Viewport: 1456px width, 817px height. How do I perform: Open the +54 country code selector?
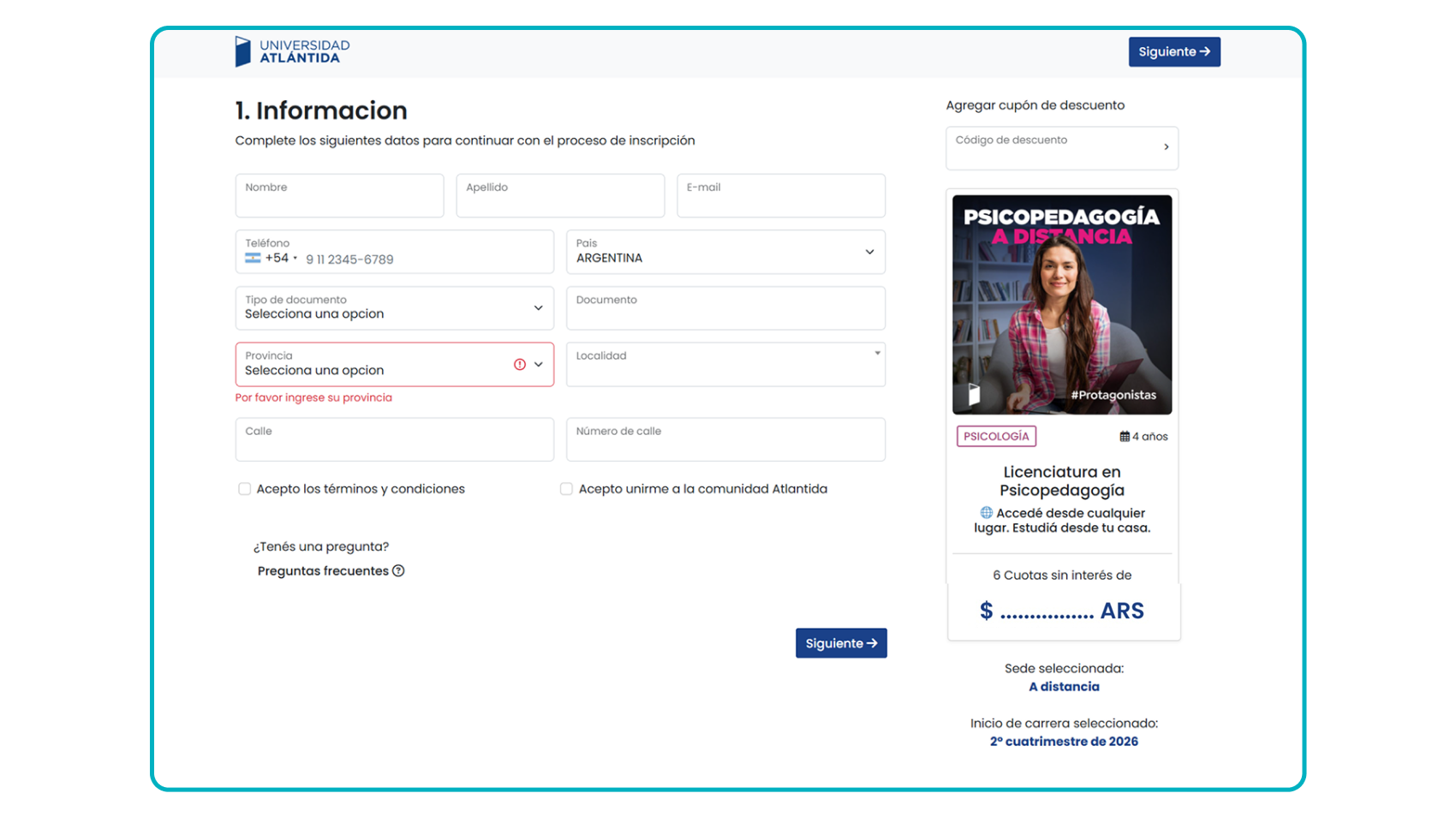[272, 258]
